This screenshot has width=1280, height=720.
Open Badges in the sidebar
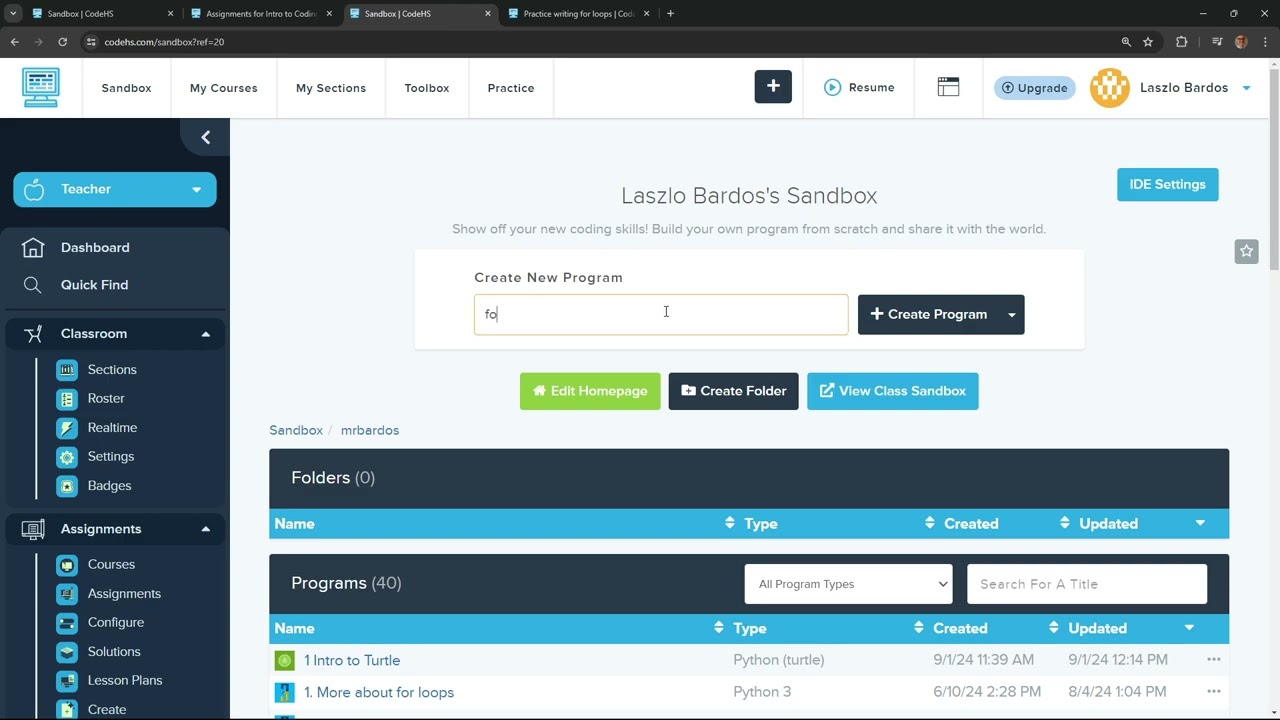point(109,485)
